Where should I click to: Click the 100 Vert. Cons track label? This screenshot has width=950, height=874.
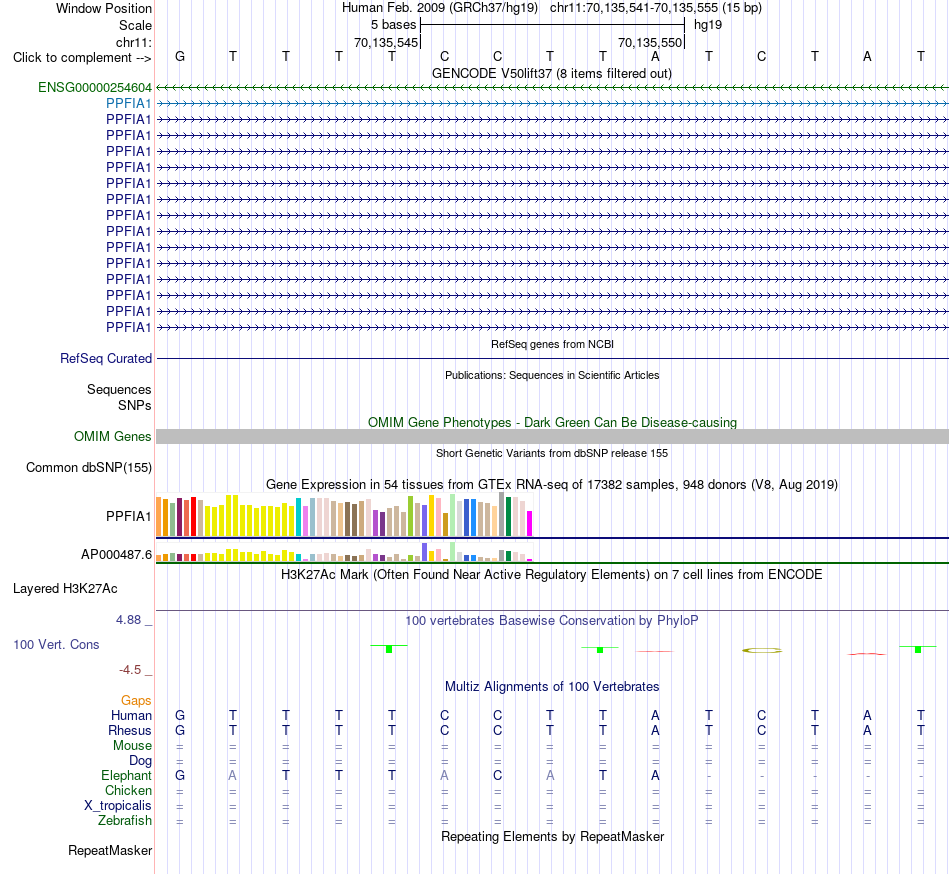pyautogui.click(x=56, y=644)
